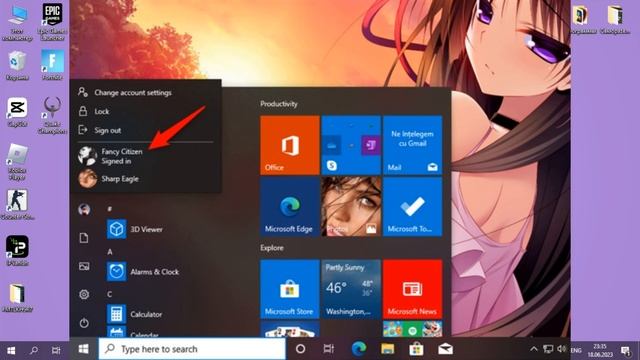
Task: Open Settings gear in the Start menu rail
Action: click(84, 294)
